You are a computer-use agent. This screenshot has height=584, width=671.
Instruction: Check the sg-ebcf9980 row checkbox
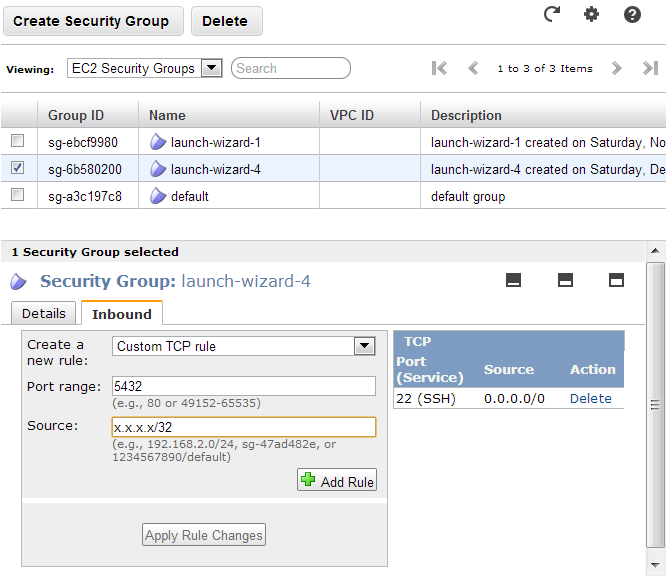coord(18,140)
